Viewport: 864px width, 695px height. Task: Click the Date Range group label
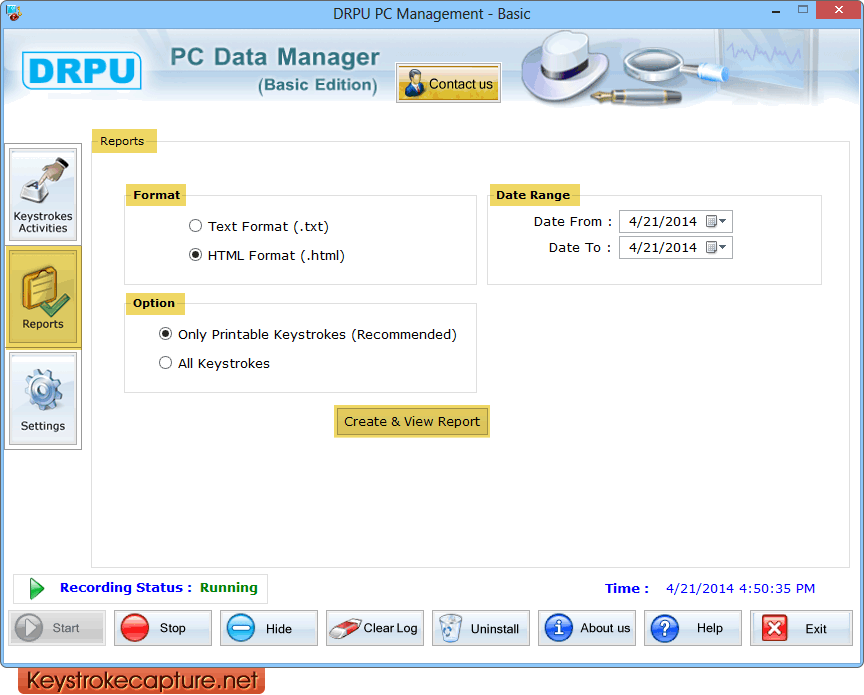[x=533, y=195]
